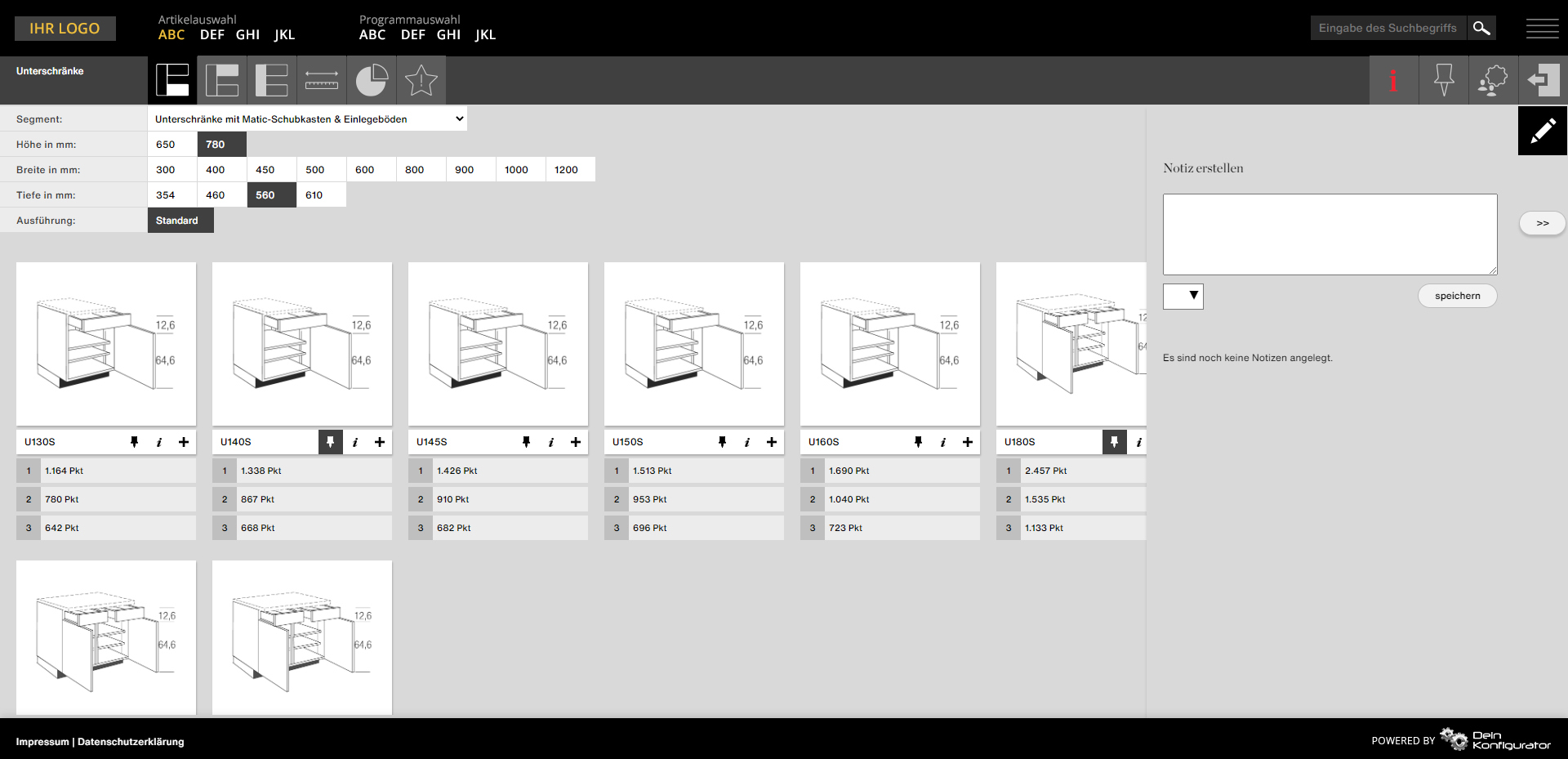Click the red info icon in toolbar
This screenshot has height=759, width=1568.
pyautogui.click(x=1393, y=80)
